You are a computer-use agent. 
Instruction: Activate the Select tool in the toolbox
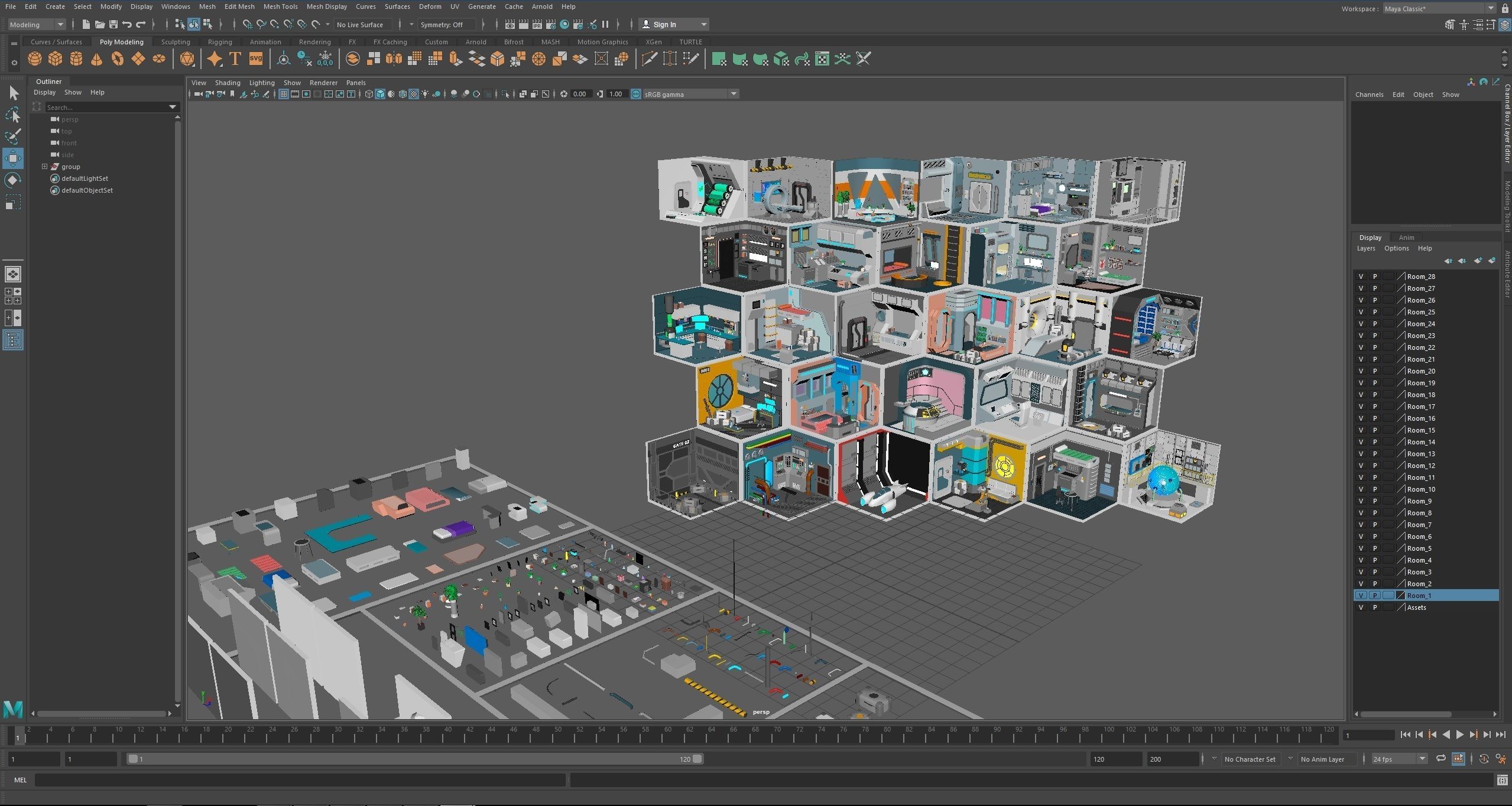click(14, 93)
